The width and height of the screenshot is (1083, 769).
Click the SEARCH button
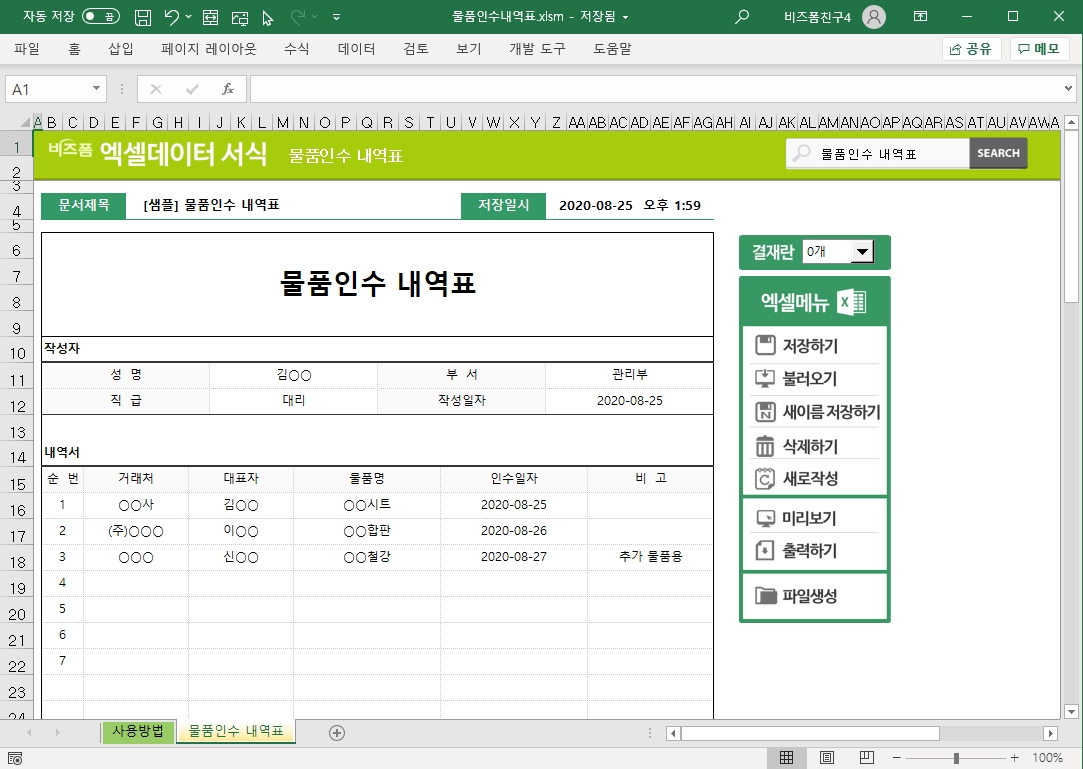pos(998,153)
